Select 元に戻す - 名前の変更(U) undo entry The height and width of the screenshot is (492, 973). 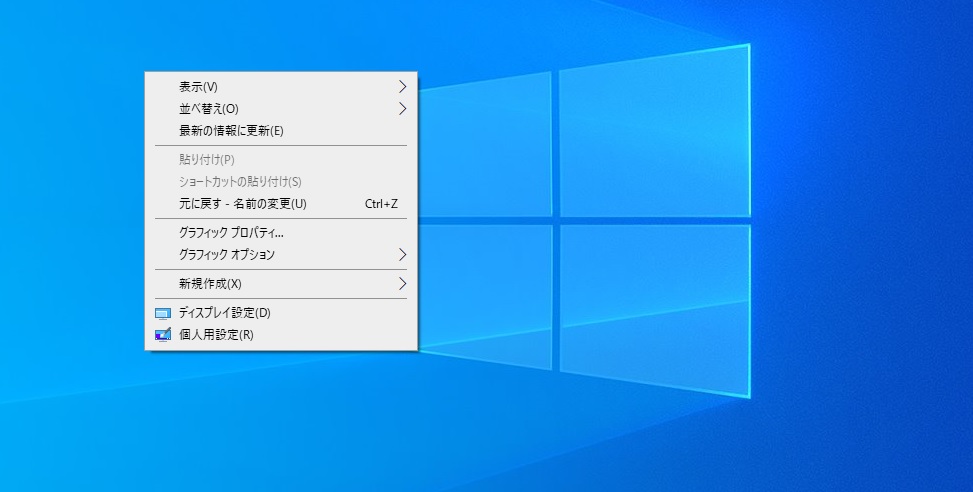281,204
